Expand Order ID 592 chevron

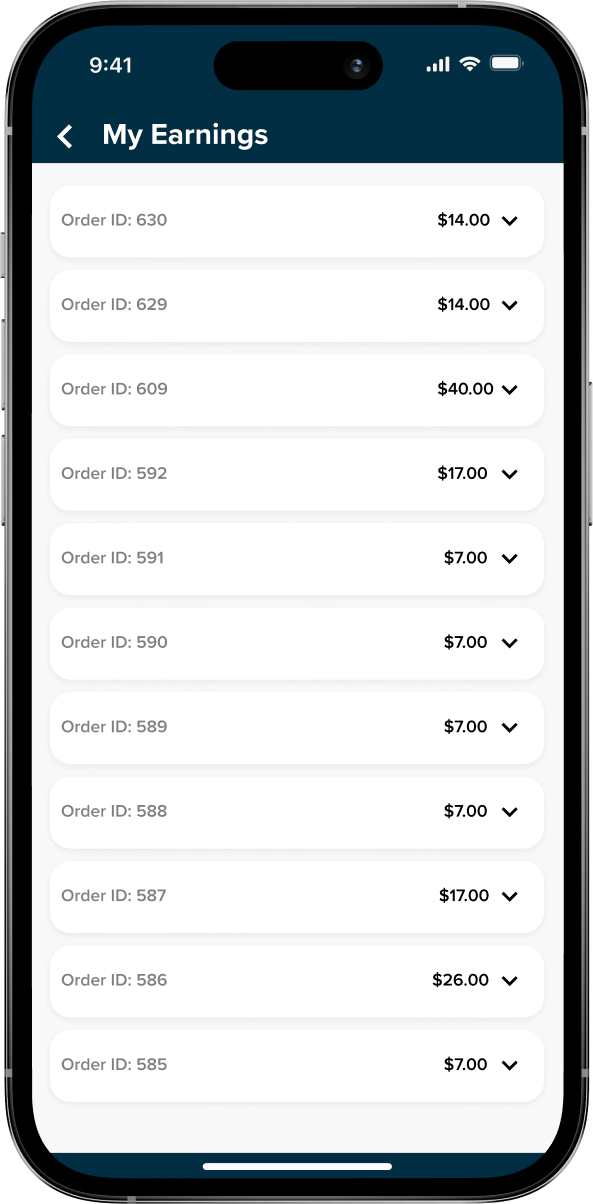tap(509, 474)
